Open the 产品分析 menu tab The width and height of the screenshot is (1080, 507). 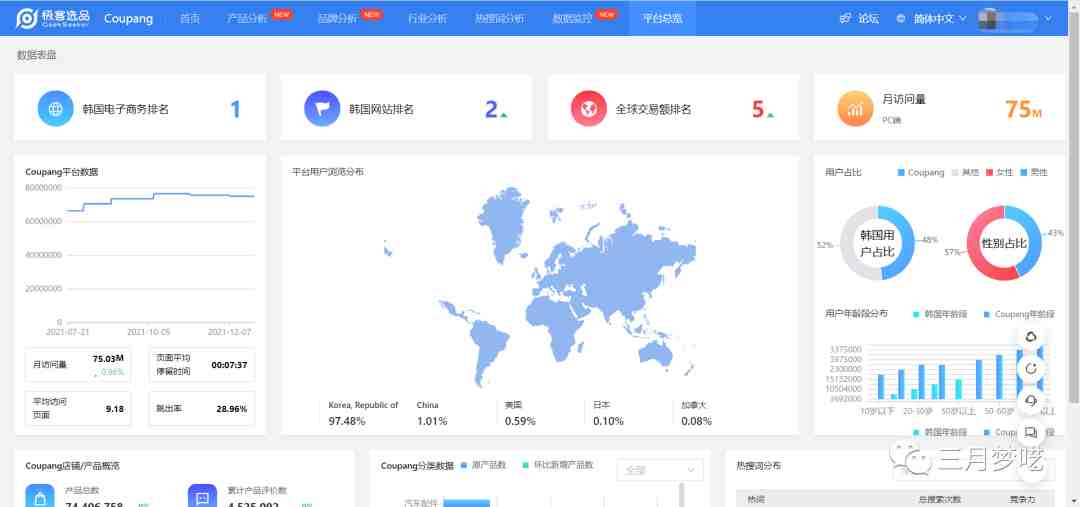click(x=247, y=19)
